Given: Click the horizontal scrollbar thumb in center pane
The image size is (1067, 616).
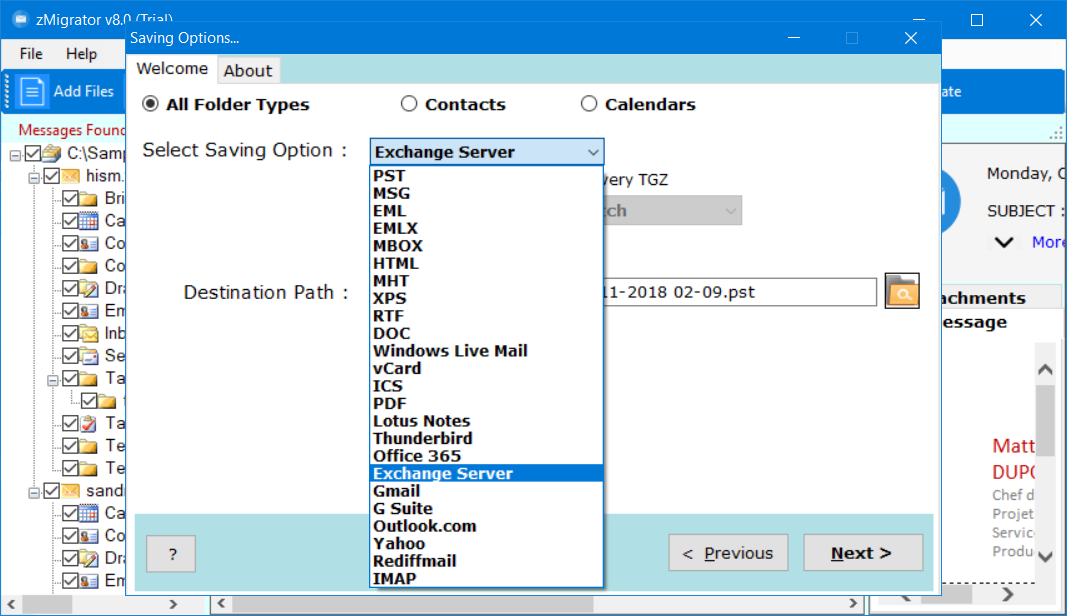Looking at the screenshot, I should 413,604.
